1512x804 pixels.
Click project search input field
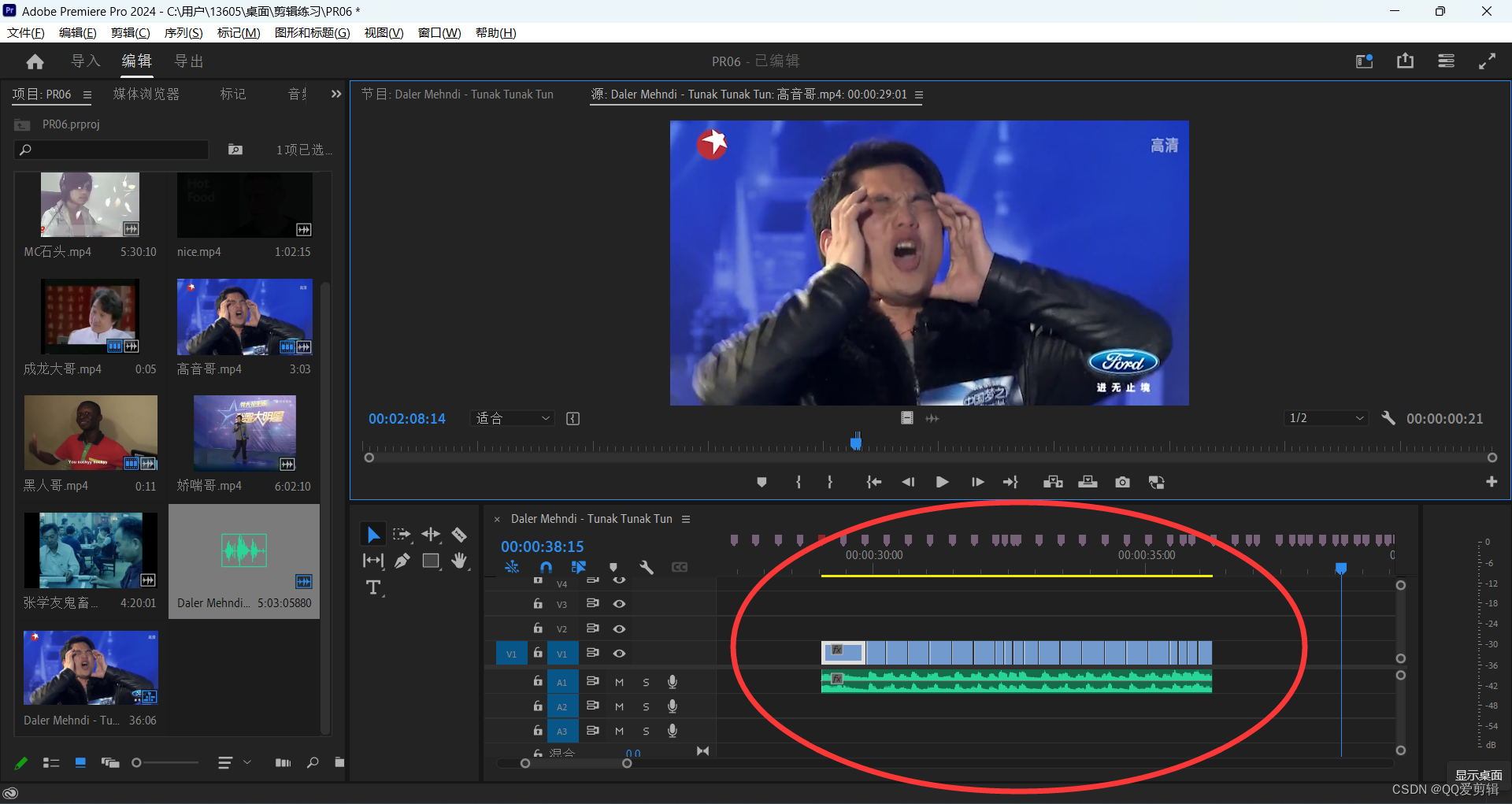(112, 150)
